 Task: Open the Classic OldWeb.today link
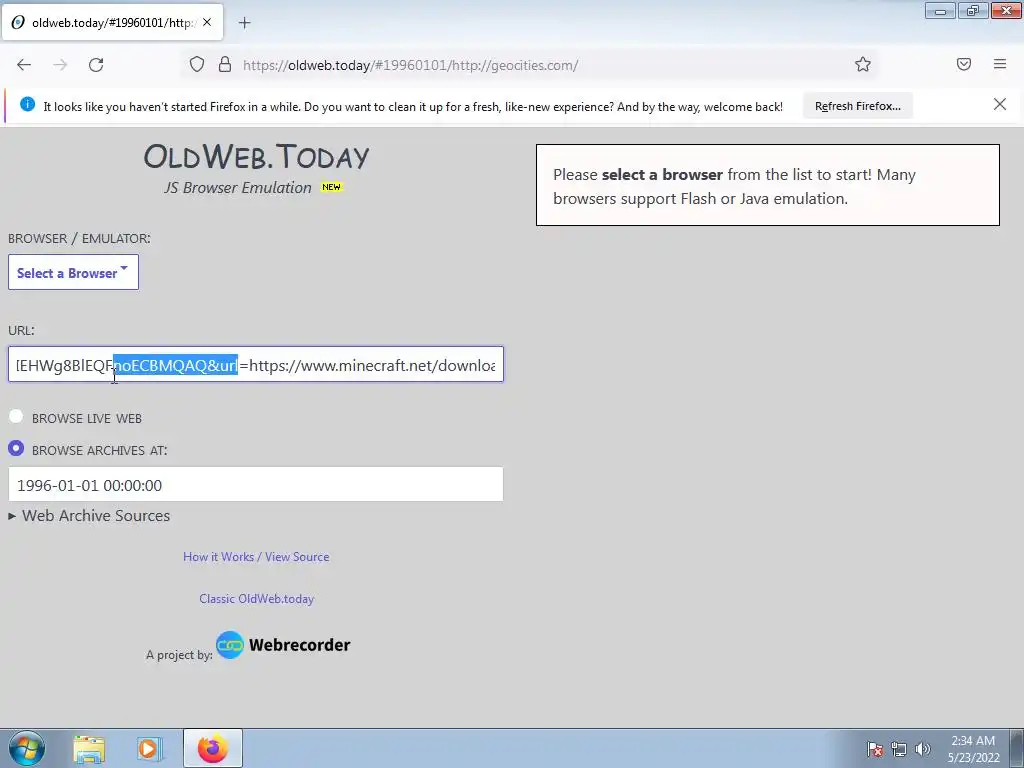pyautogui.click(x=257, y=599)
